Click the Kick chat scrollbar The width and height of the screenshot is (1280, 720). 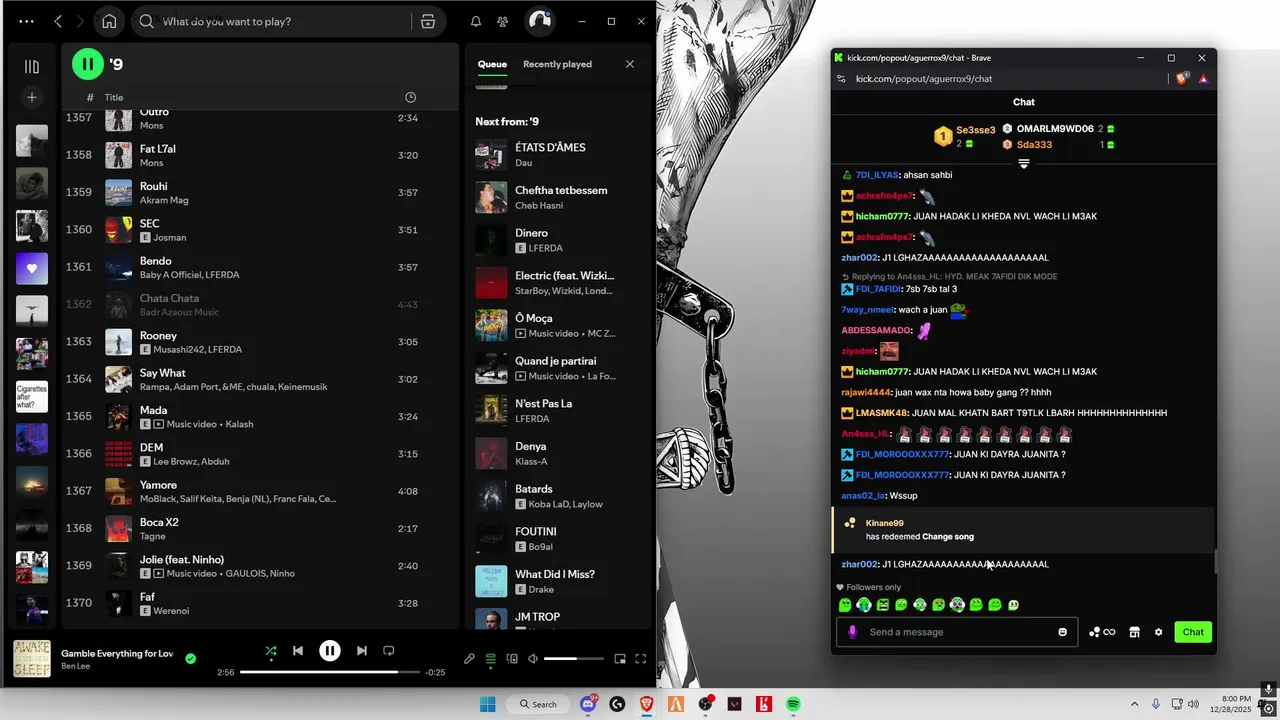coord(1216,561)
